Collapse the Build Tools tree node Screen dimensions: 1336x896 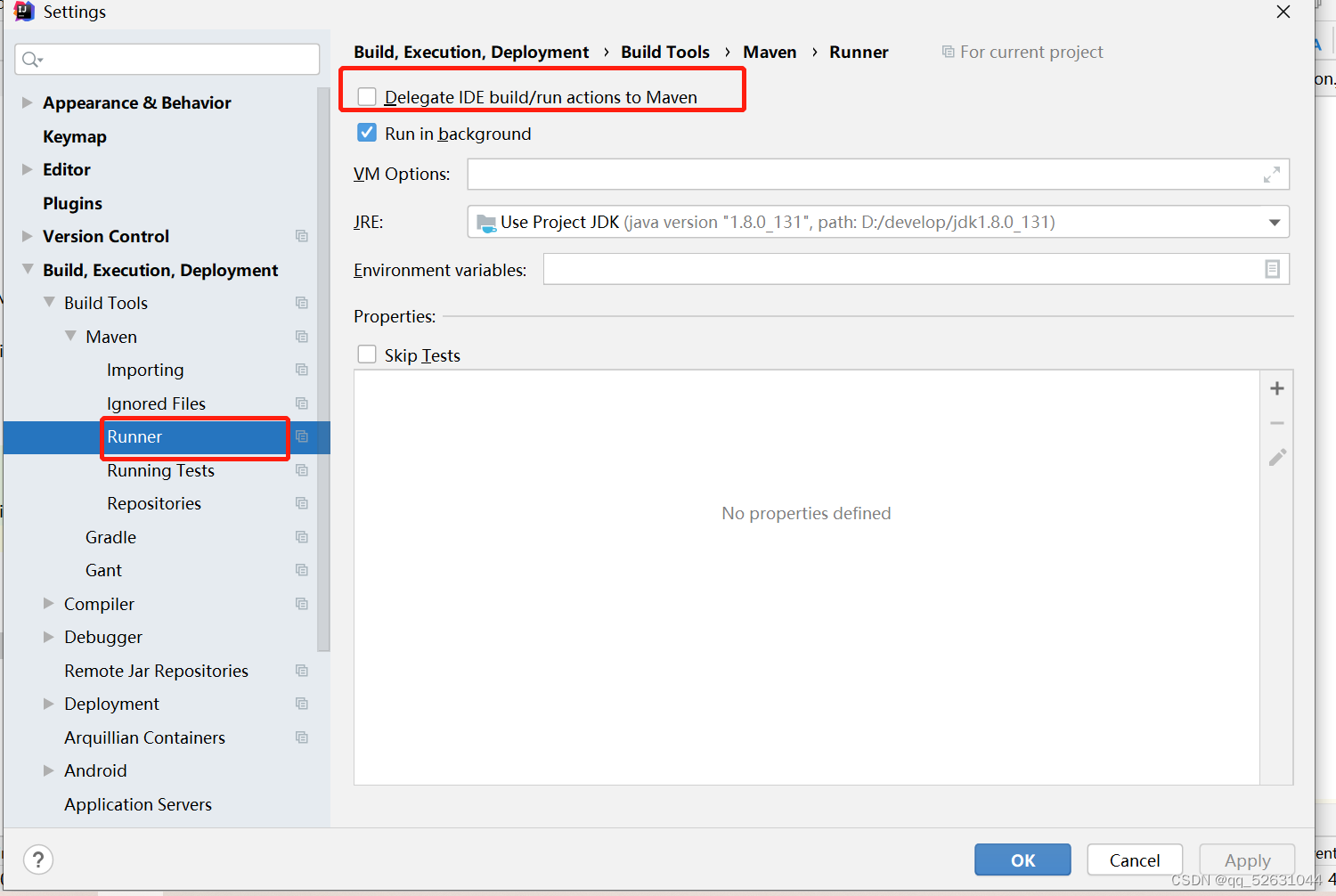[49, 303]
